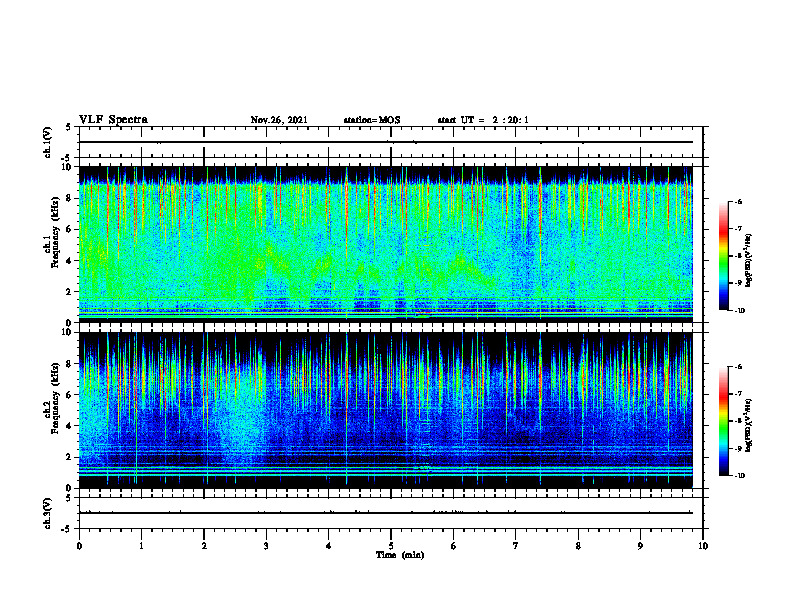This screenshot has height=612, width=792.
Task: Click the "-10" label on ch.1 colorbar
Action: (740, 311)
